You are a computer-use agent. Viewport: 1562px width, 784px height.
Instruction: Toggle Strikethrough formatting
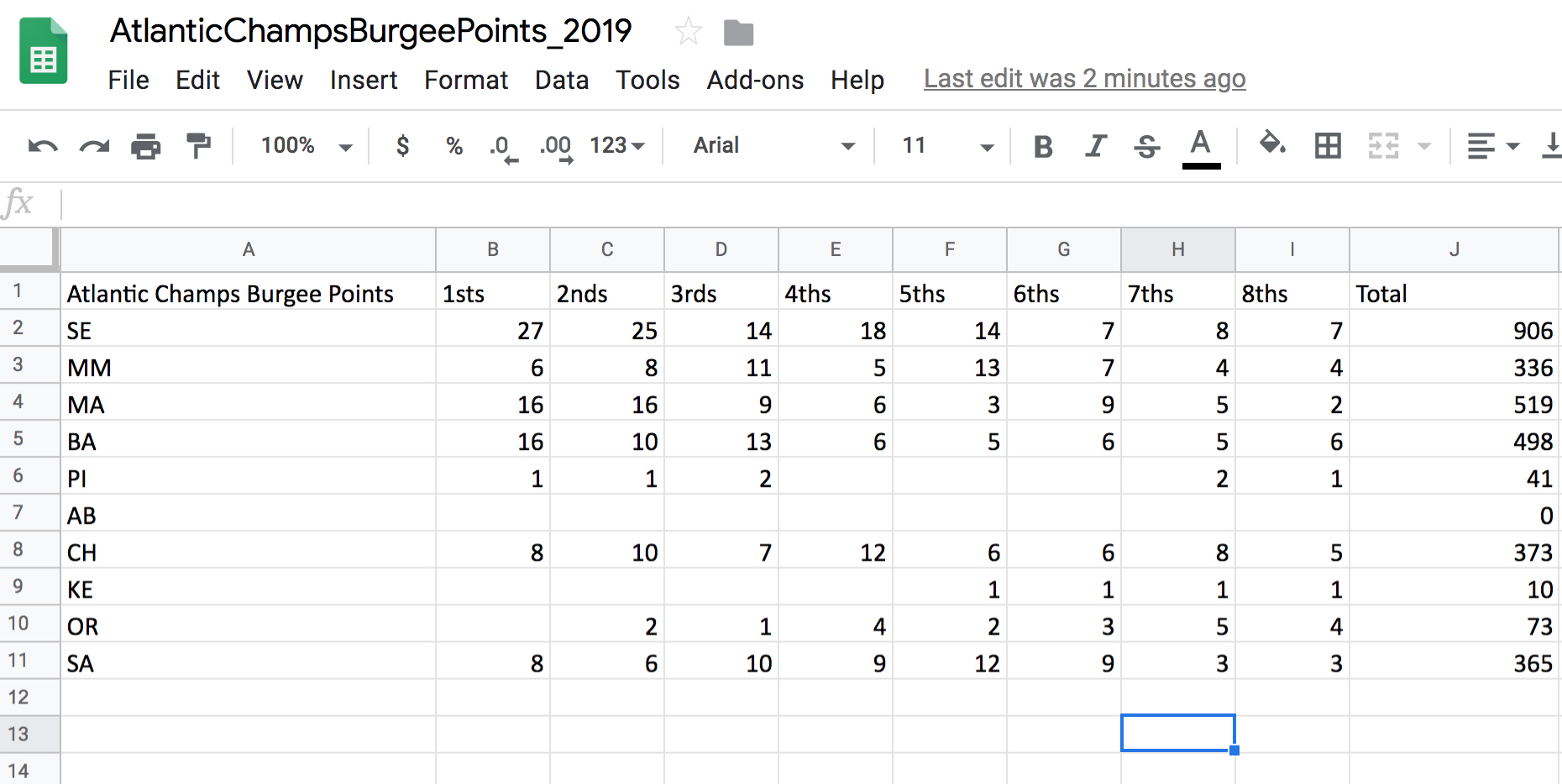(1147, 146)
